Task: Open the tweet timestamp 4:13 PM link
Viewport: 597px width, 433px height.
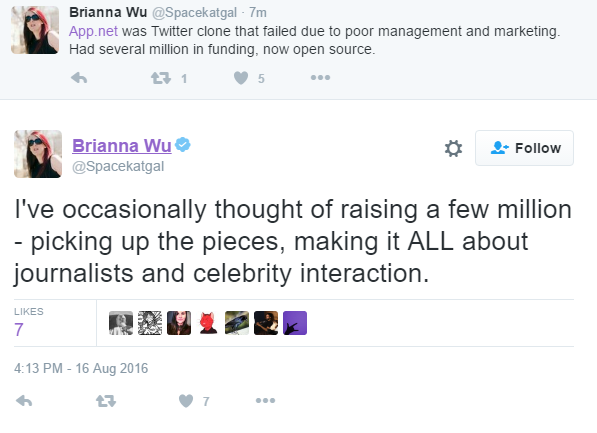Action: click(81, 368)
